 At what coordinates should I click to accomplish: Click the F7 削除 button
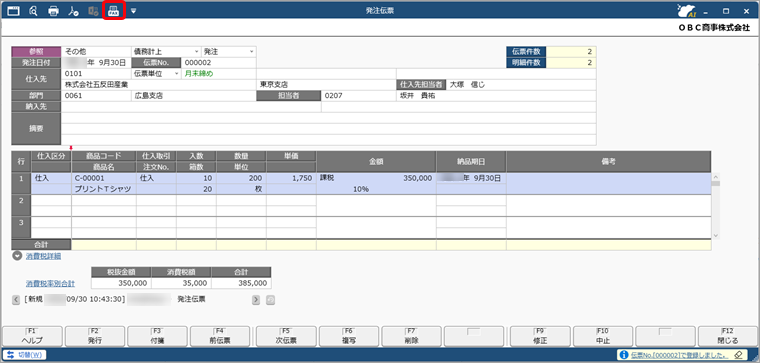[x=412, y=335]
